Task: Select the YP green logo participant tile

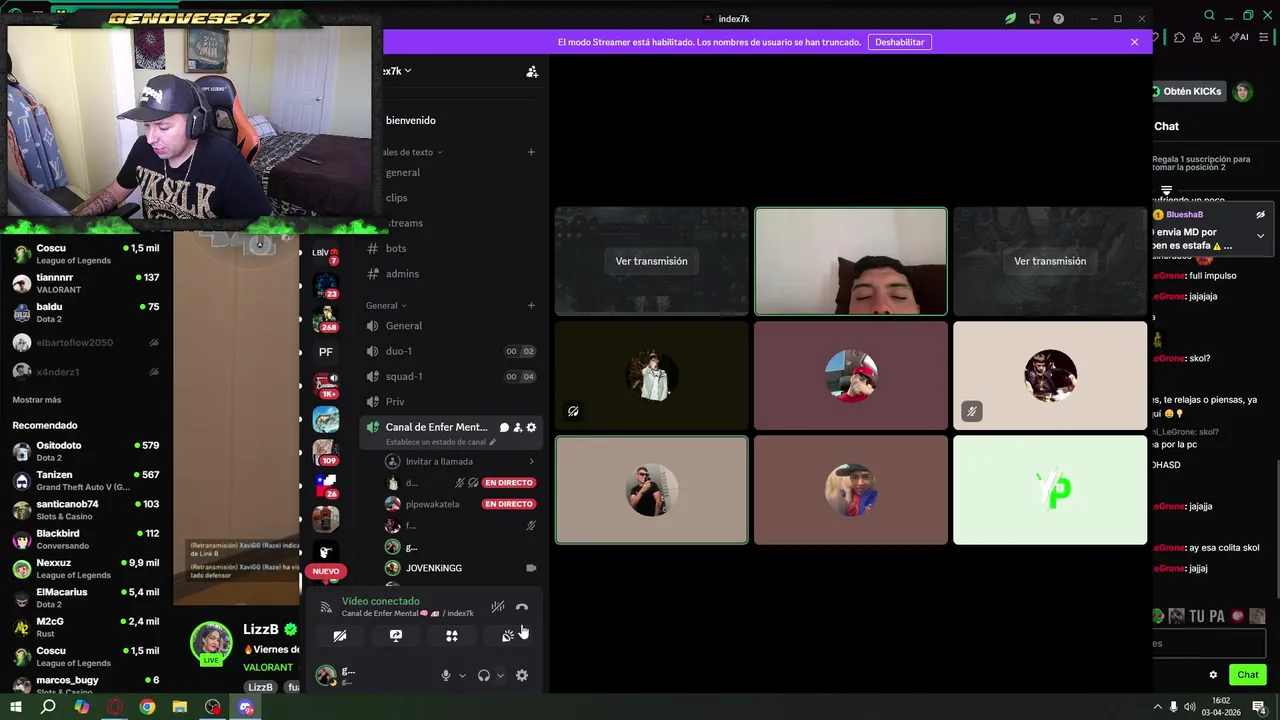Action: point(1050,490)
